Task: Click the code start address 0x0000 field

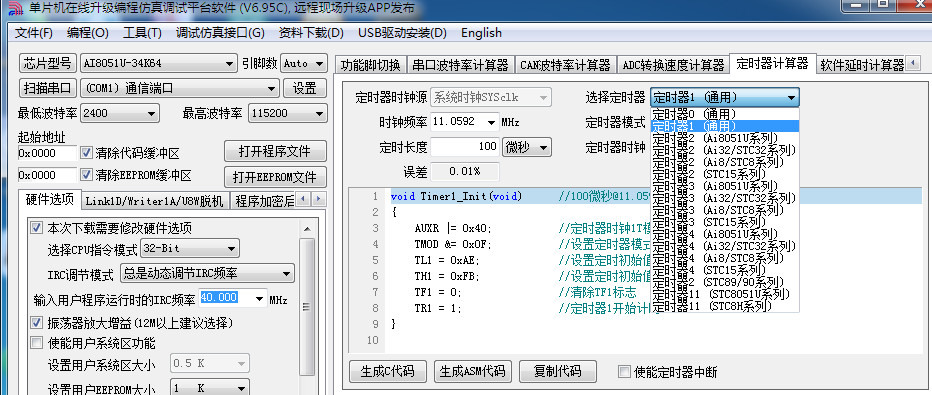Action: 48,153
